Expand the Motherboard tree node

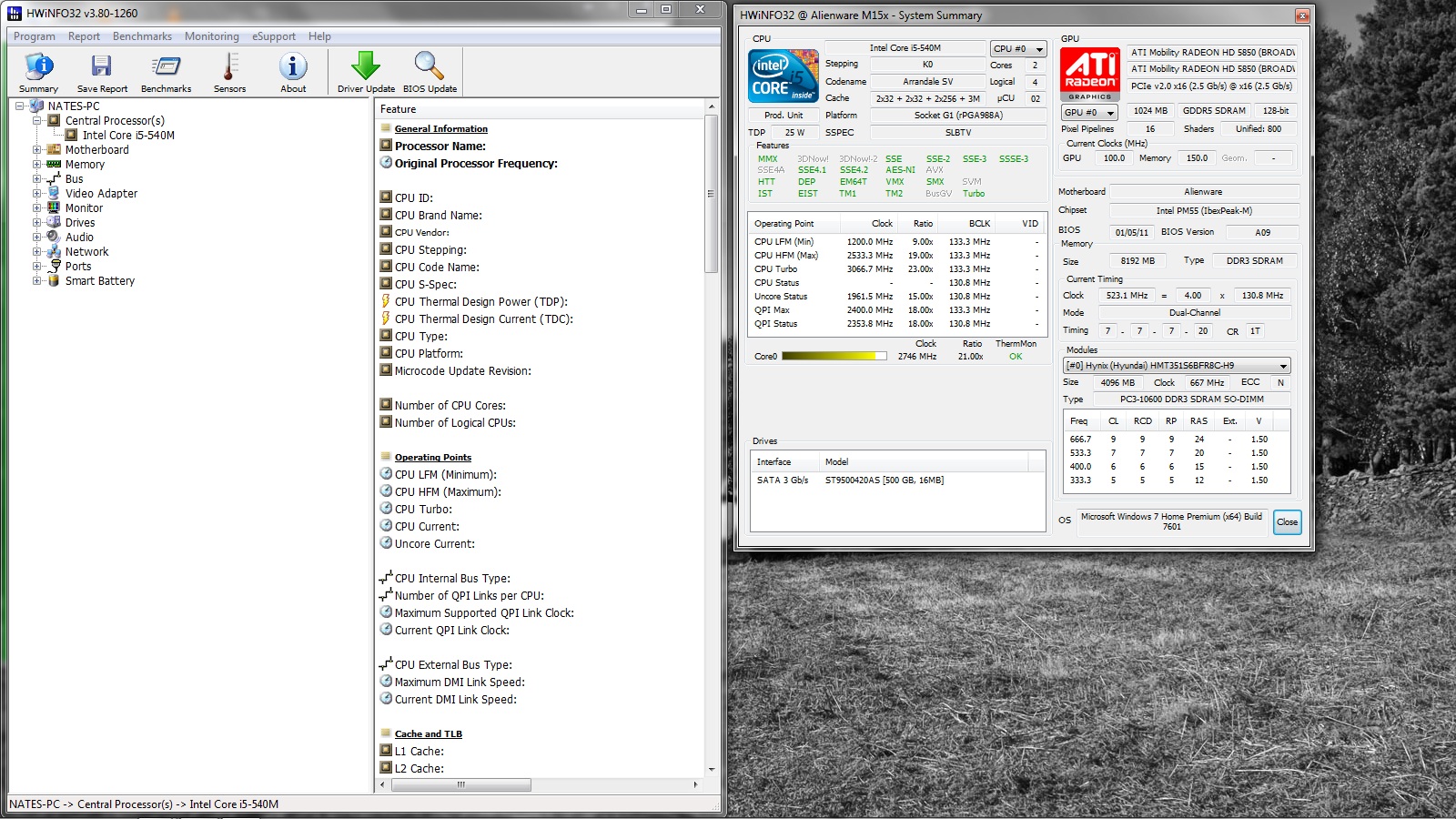(37, 149)
